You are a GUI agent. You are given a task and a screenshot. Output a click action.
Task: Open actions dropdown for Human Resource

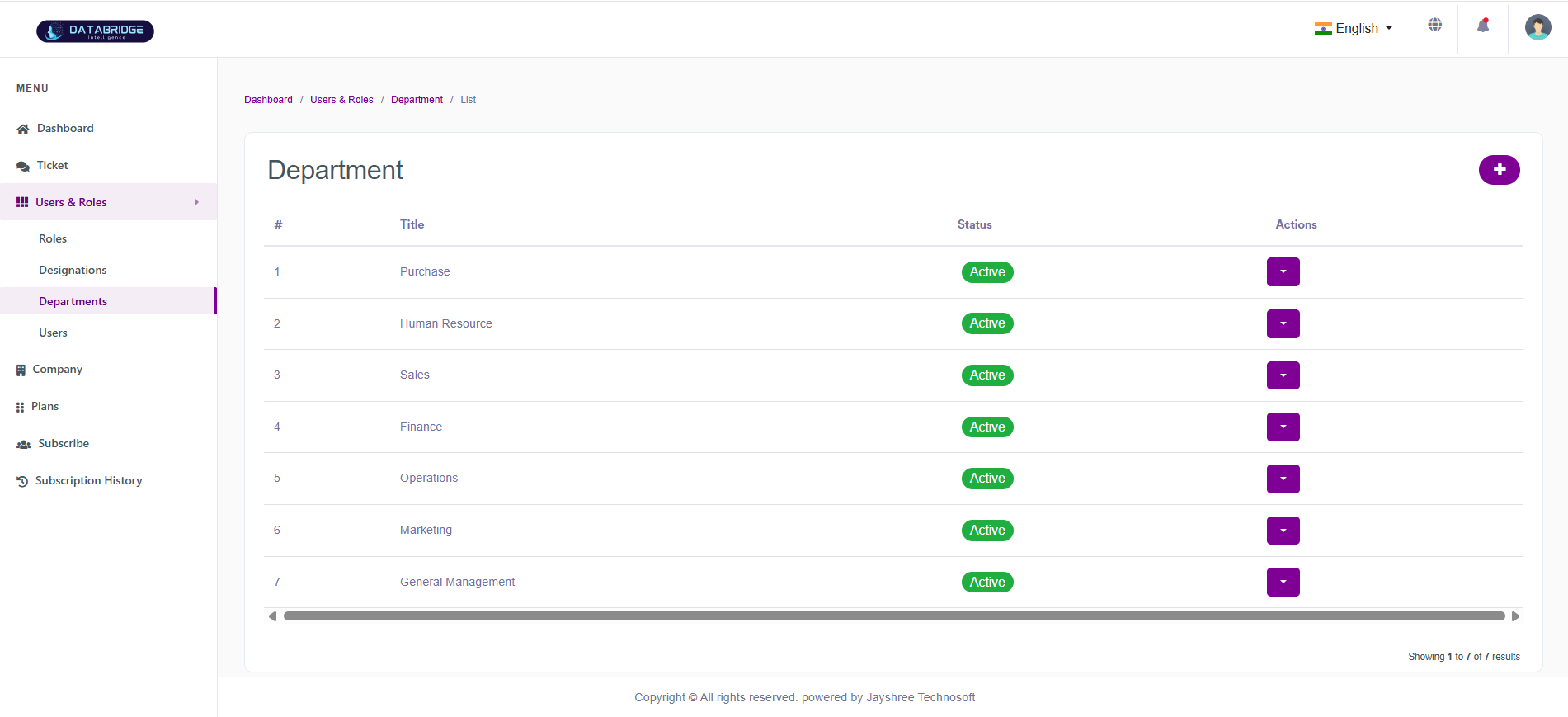pyautogui.click(x=1283, y=323)
